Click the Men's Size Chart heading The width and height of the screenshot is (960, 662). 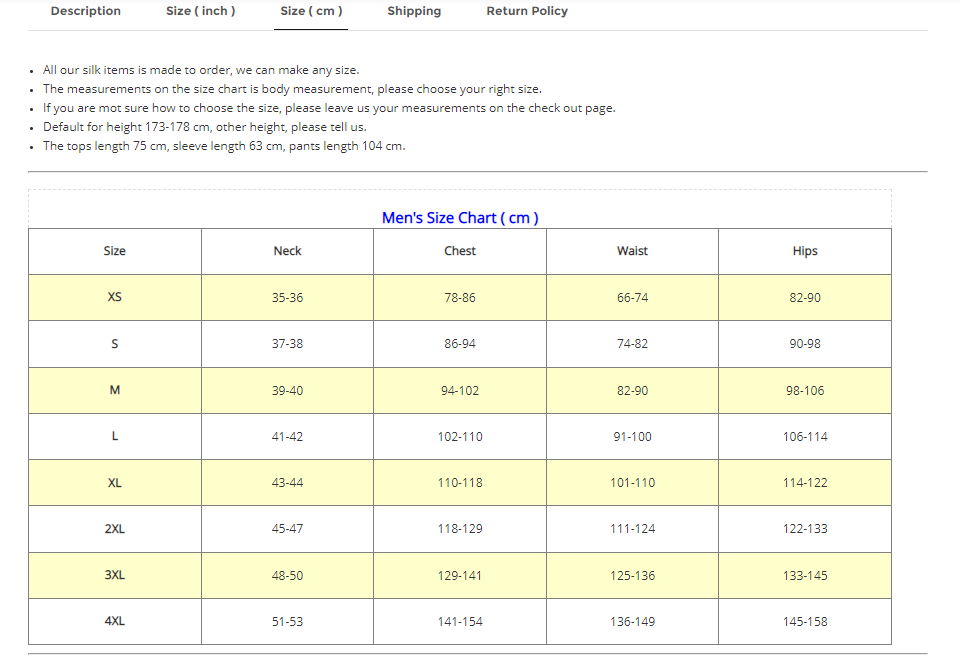coord(460,217)
